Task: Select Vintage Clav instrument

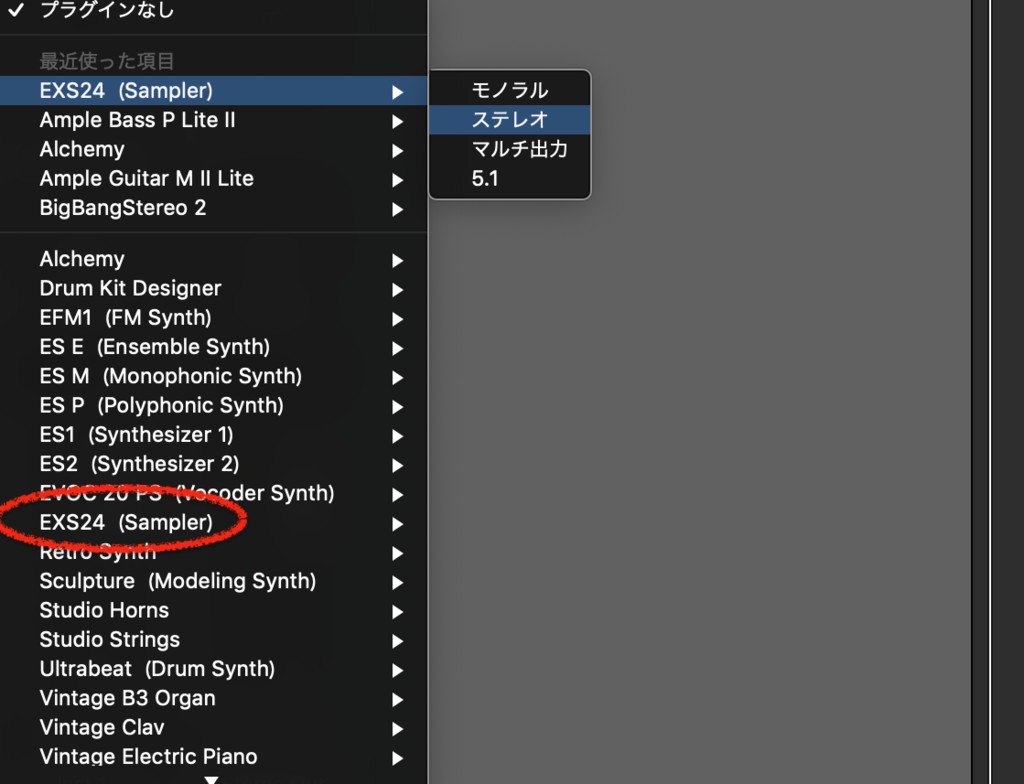Action: coord(214,728)
